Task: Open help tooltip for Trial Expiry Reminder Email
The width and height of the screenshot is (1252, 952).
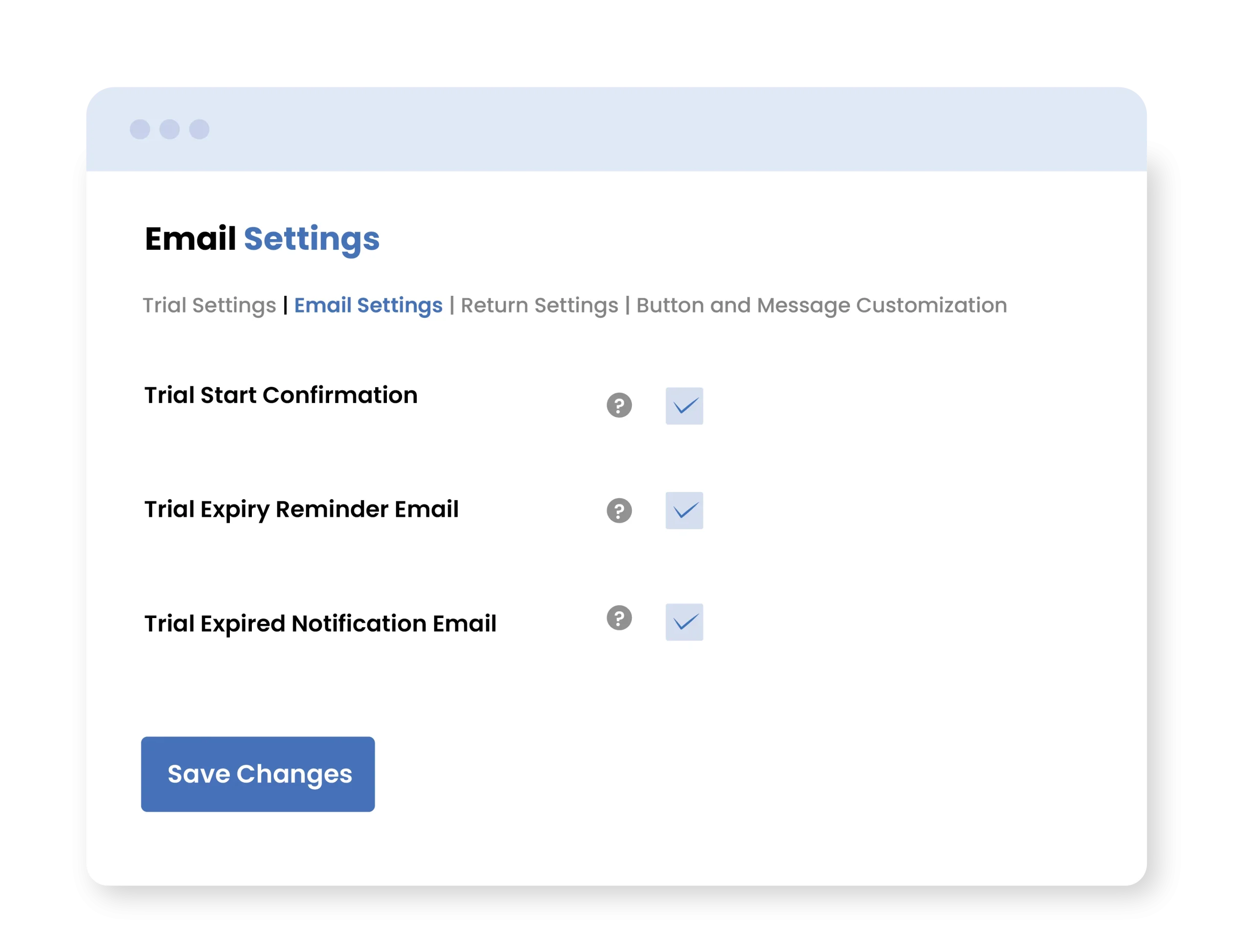Action: [x=619, y=510]
